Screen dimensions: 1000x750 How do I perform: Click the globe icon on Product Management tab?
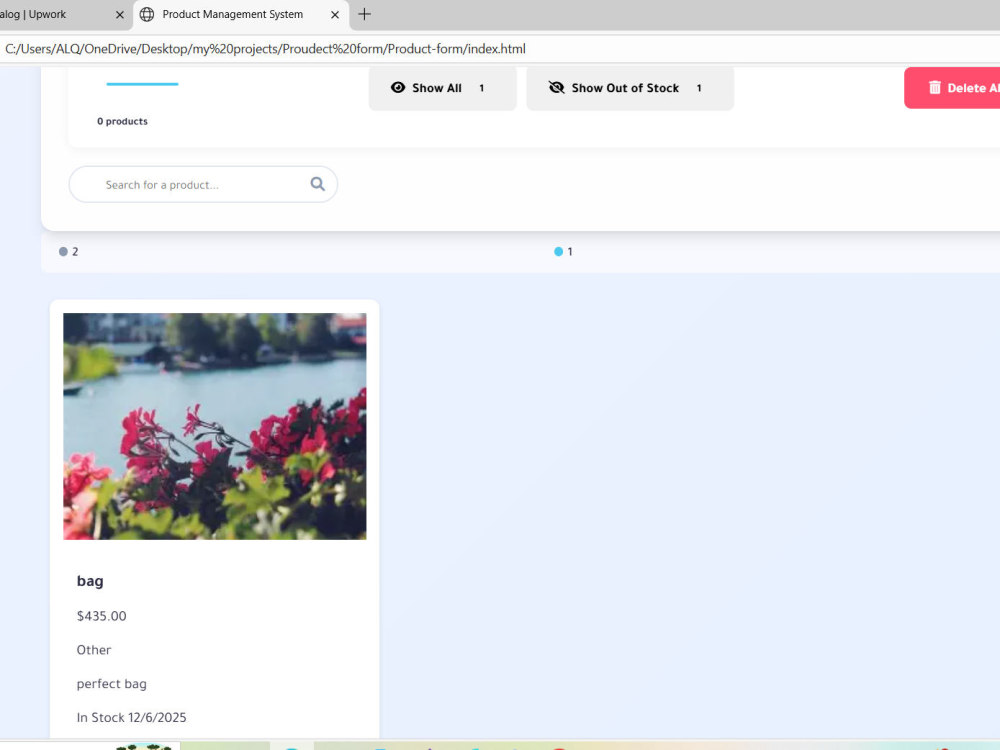[147, 15]
